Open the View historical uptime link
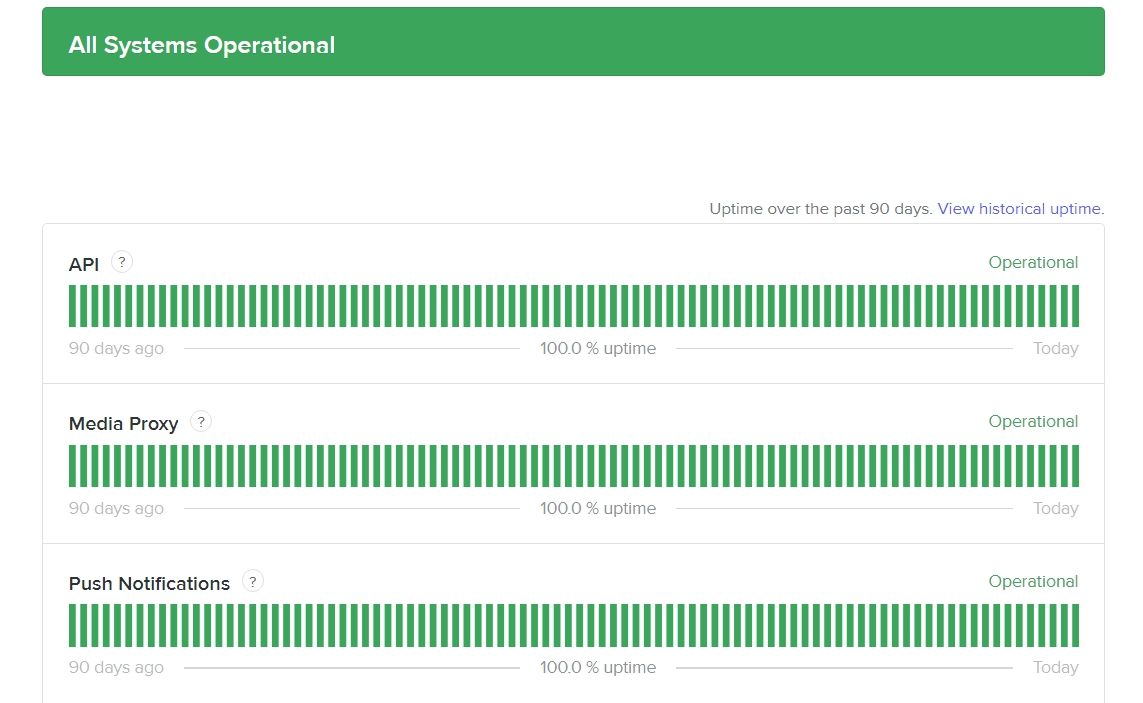1143x703 pixels. point(1019,209)
